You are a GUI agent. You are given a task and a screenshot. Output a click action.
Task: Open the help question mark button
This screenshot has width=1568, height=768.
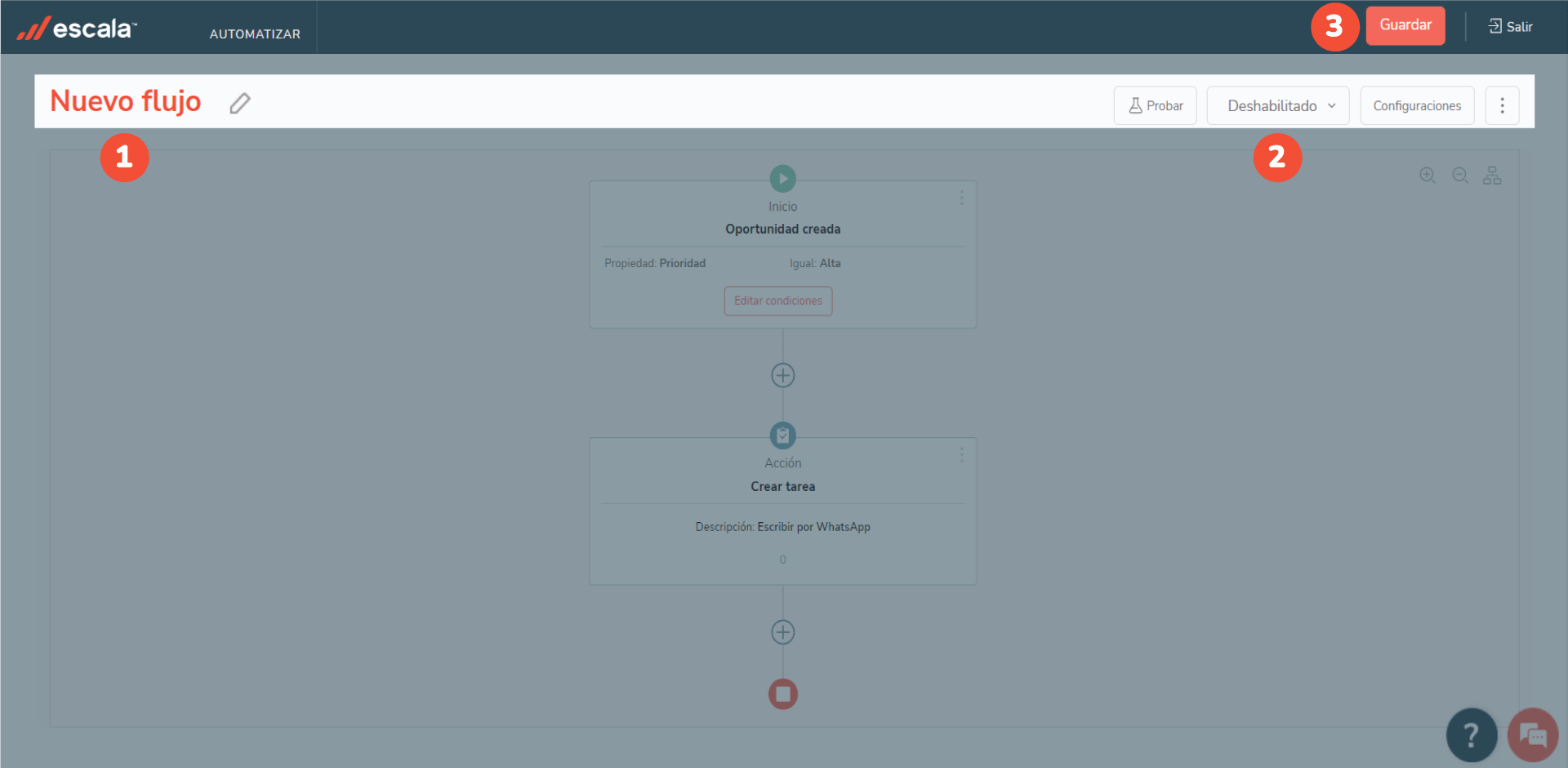click(x=1472, y=735)
